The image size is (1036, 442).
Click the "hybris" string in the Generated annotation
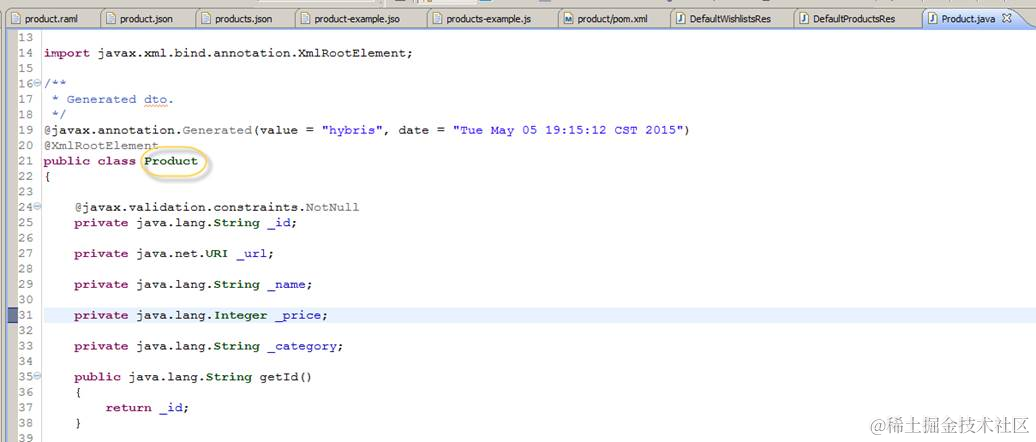(352, 130)
